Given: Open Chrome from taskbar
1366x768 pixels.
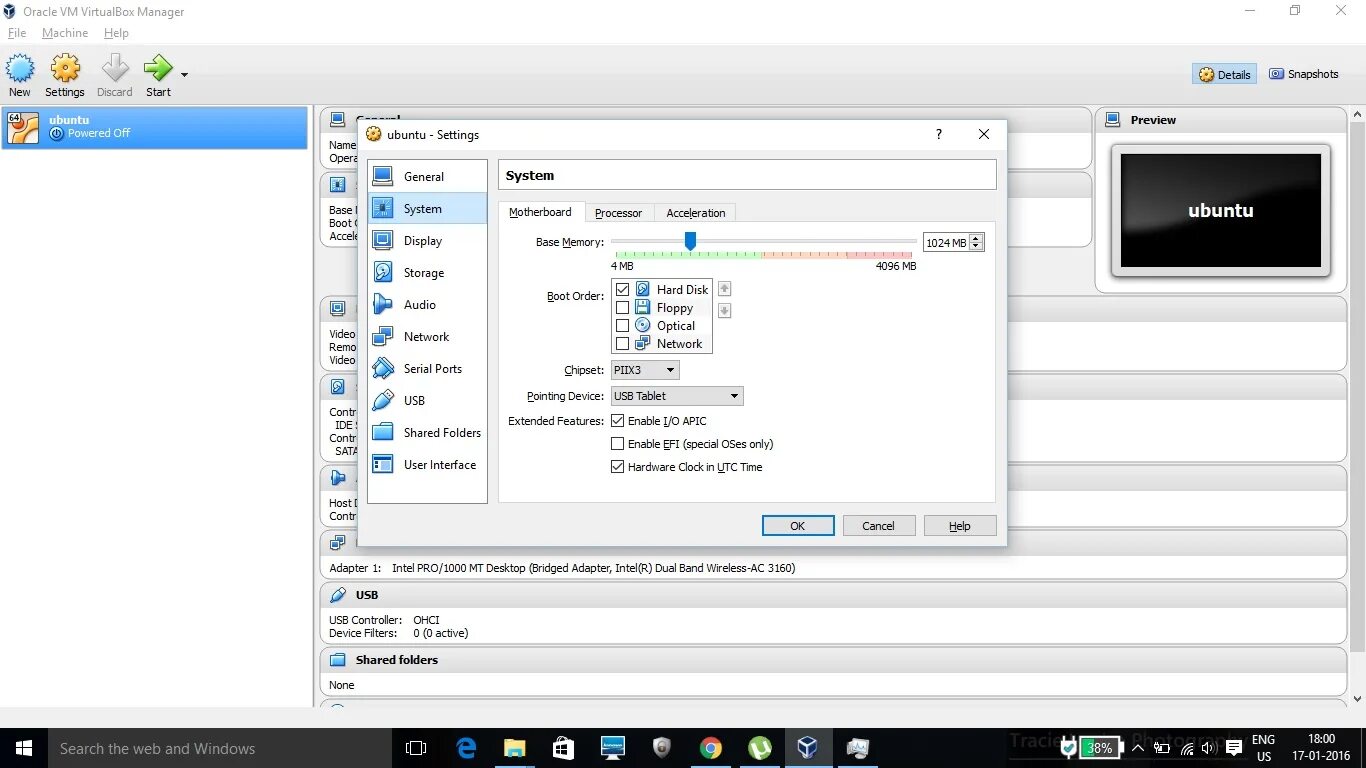Looking at the screenshot, I should pyautogui.click(x=711, y=748).
